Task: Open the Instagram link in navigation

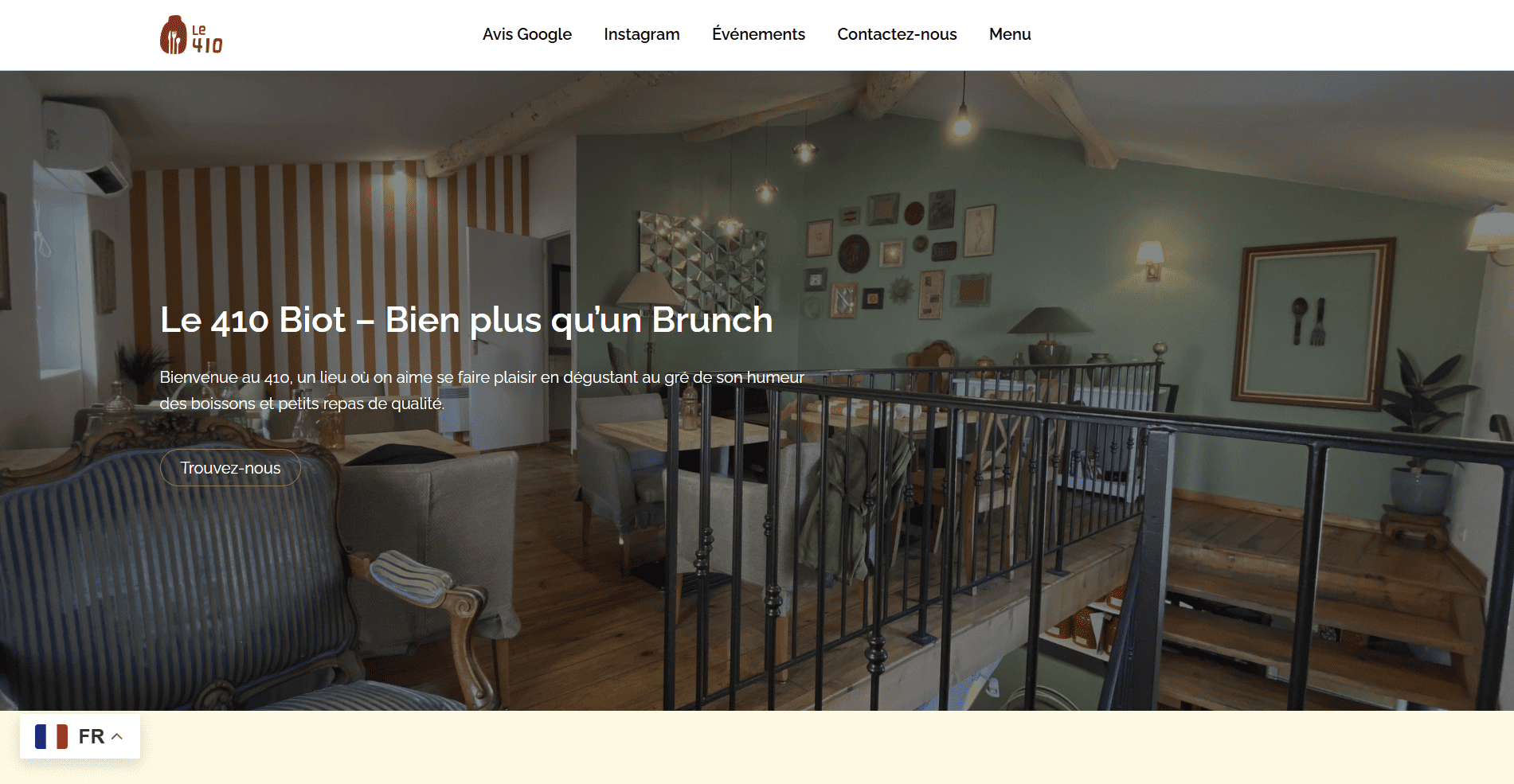Action: (x=641, y=34)
